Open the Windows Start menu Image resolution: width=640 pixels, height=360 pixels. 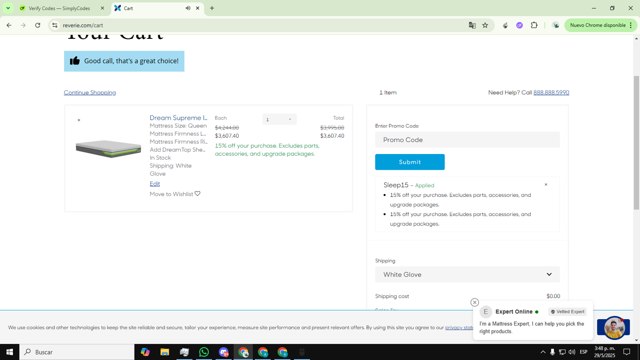click(x=9, y=352)
